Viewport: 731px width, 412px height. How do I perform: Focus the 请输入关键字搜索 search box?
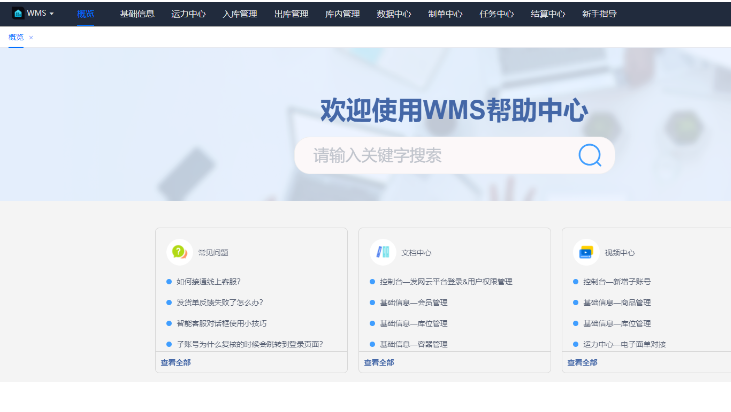pos(455,155)
